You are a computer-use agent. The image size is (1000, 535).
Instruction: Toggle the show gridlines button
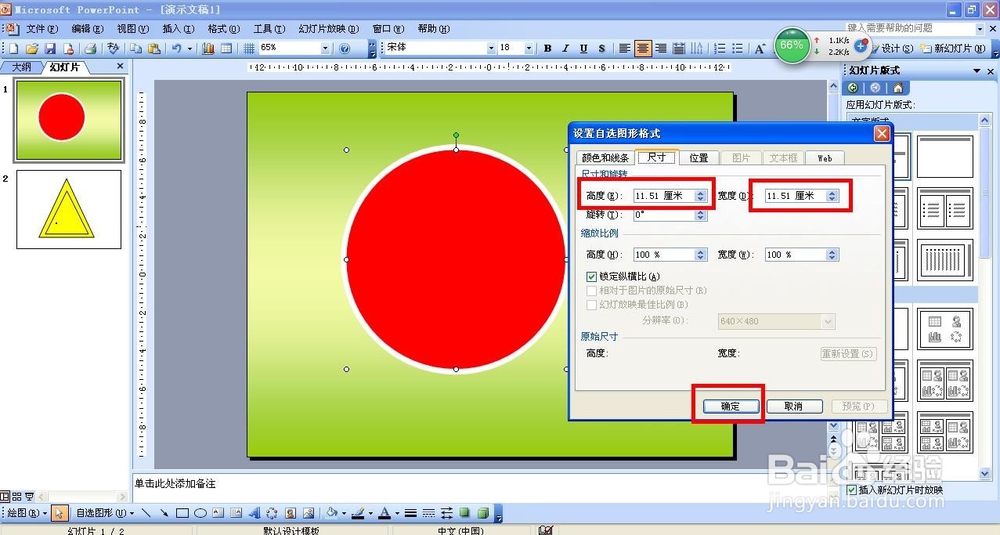point(249,48)
